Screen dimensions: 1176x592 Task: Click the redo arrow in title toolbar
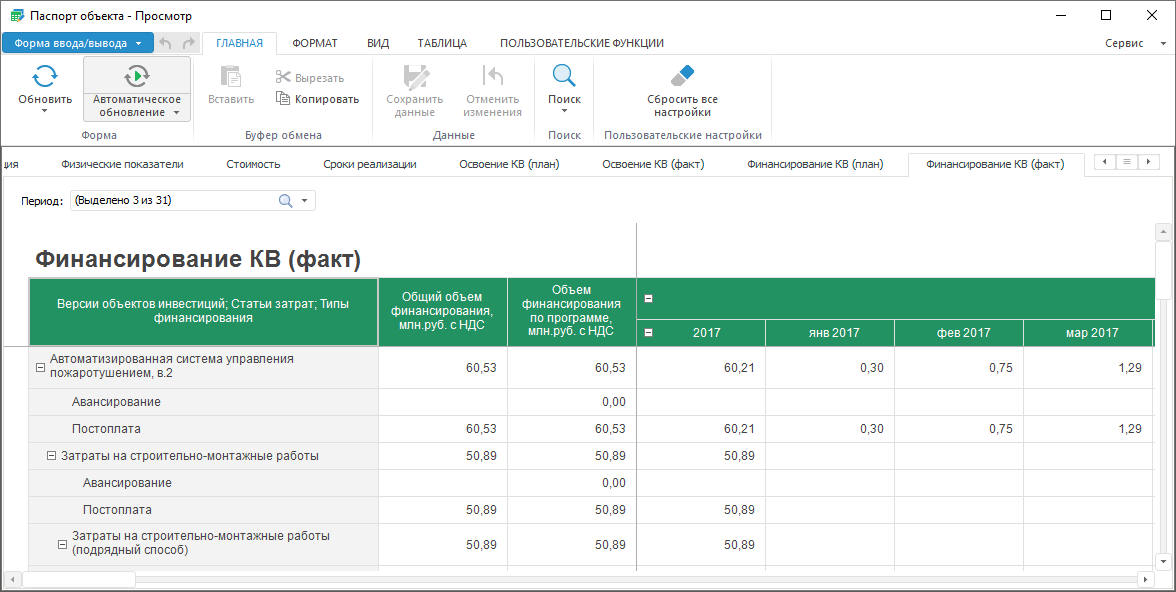click(x=188, y=43)
